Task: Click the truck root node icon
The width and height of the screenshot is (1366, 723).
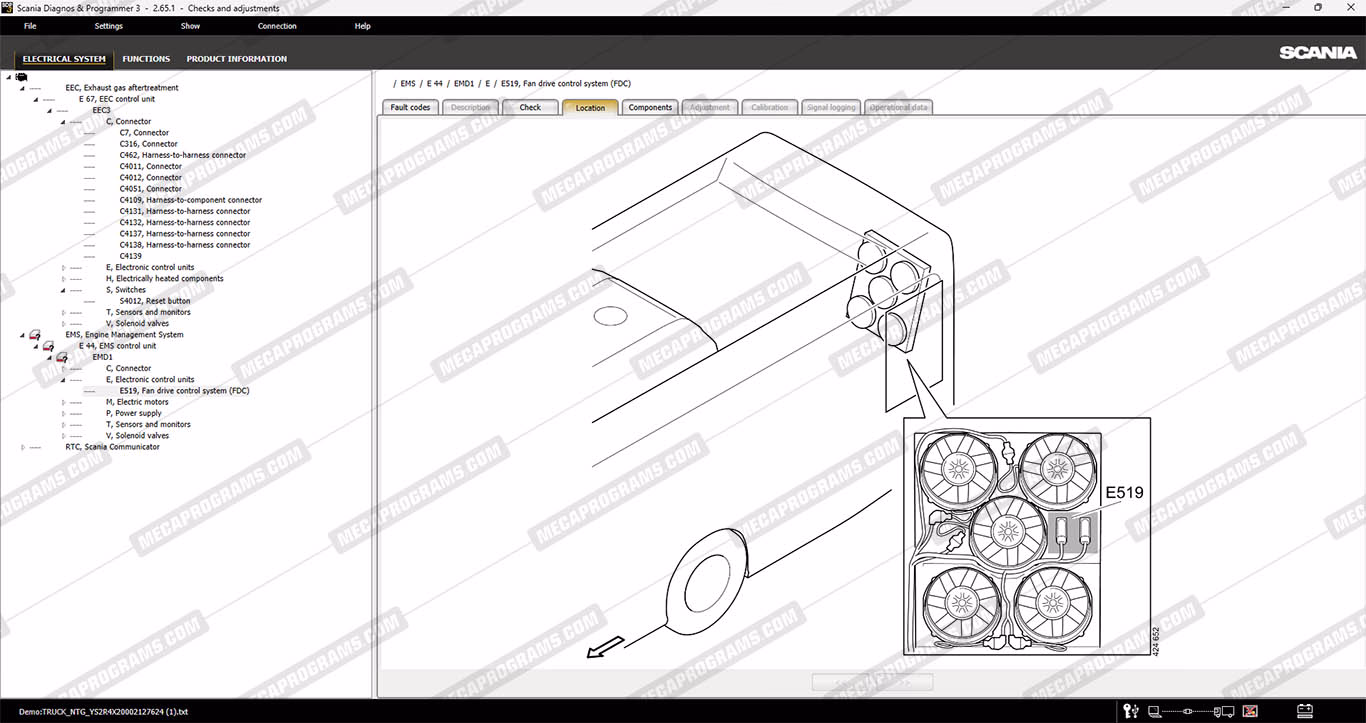Action: pyautogui.click(x=21, y=77)
